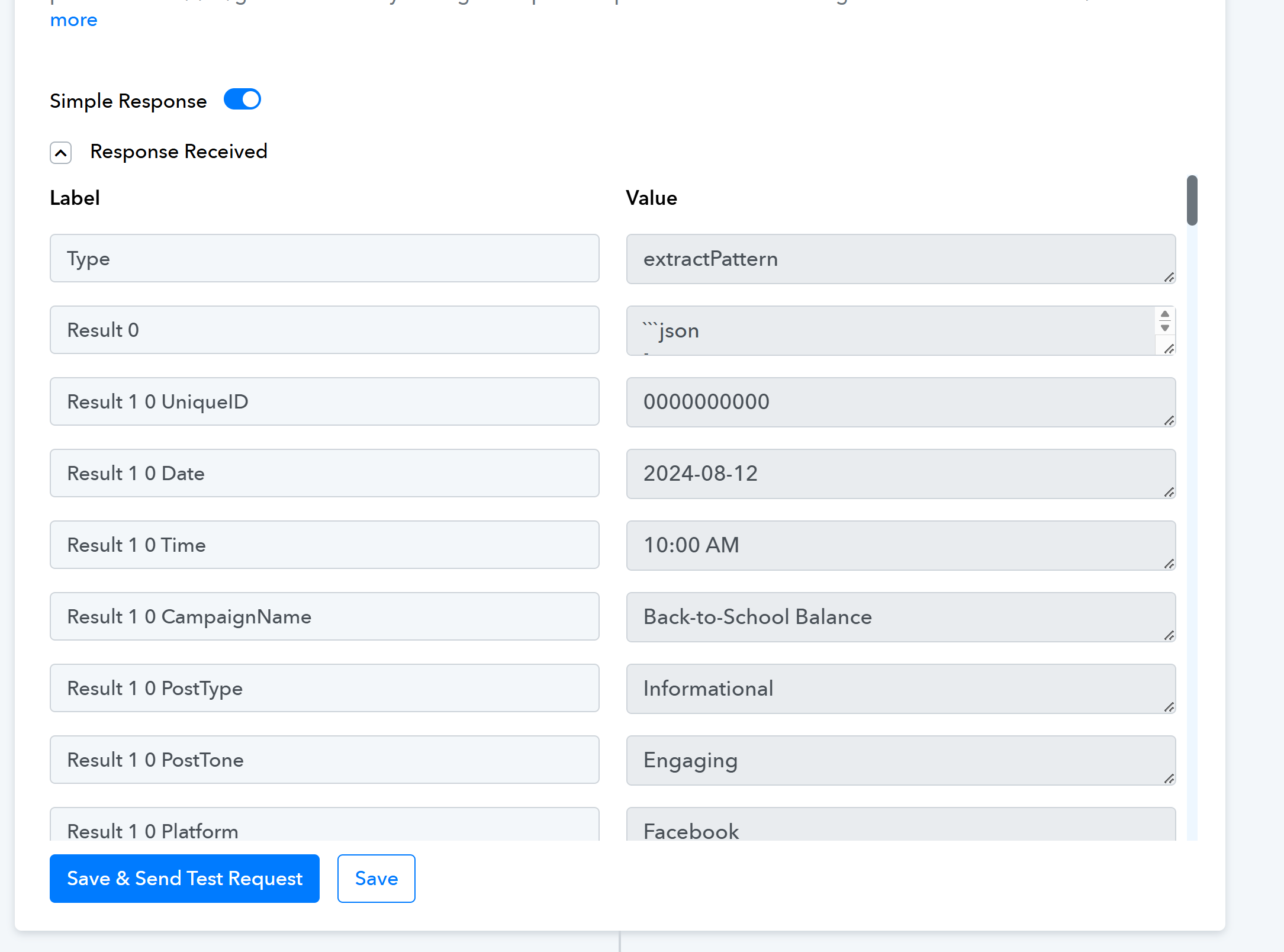Click resize handle of Informational field
This screenshot has height=952, width=1284.
tap(1169, 707)
